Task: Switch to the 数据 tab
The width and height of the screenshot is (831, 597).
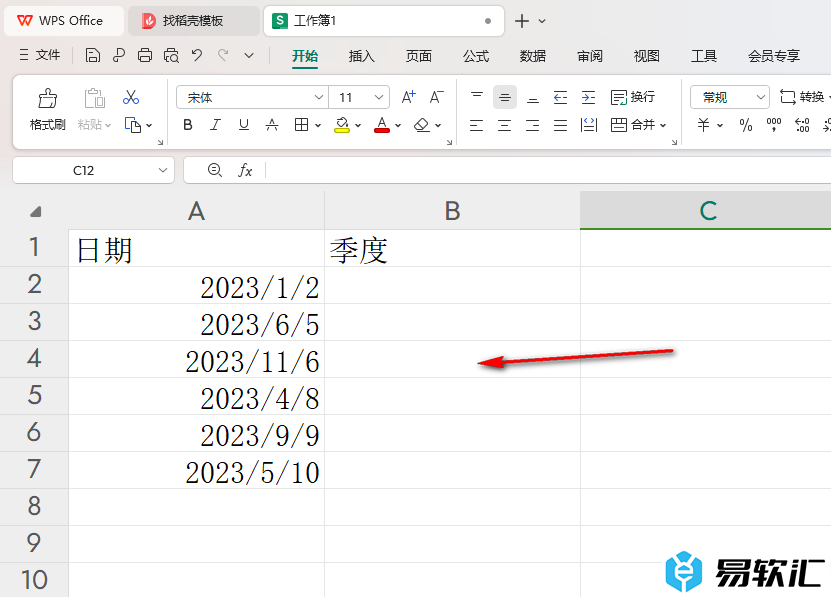Action: coord(533,56)
